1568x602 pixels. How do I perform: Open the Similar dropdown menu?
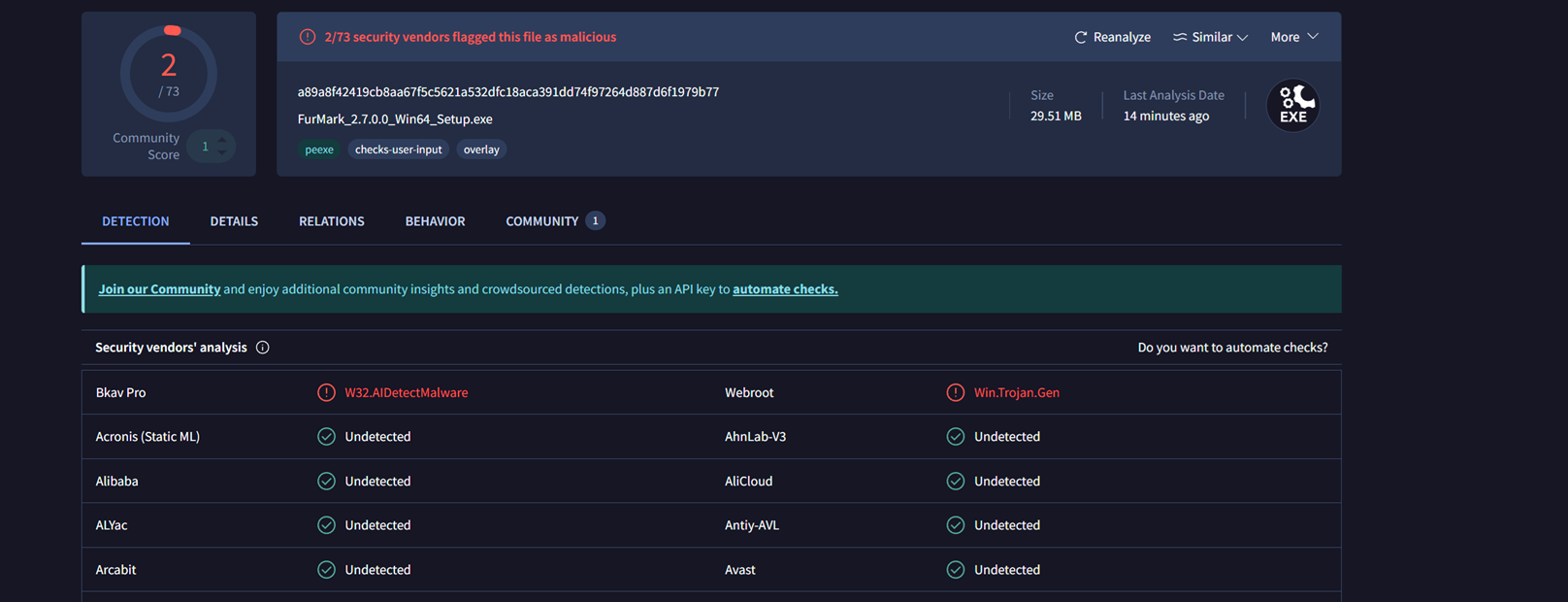(1210, 37)
